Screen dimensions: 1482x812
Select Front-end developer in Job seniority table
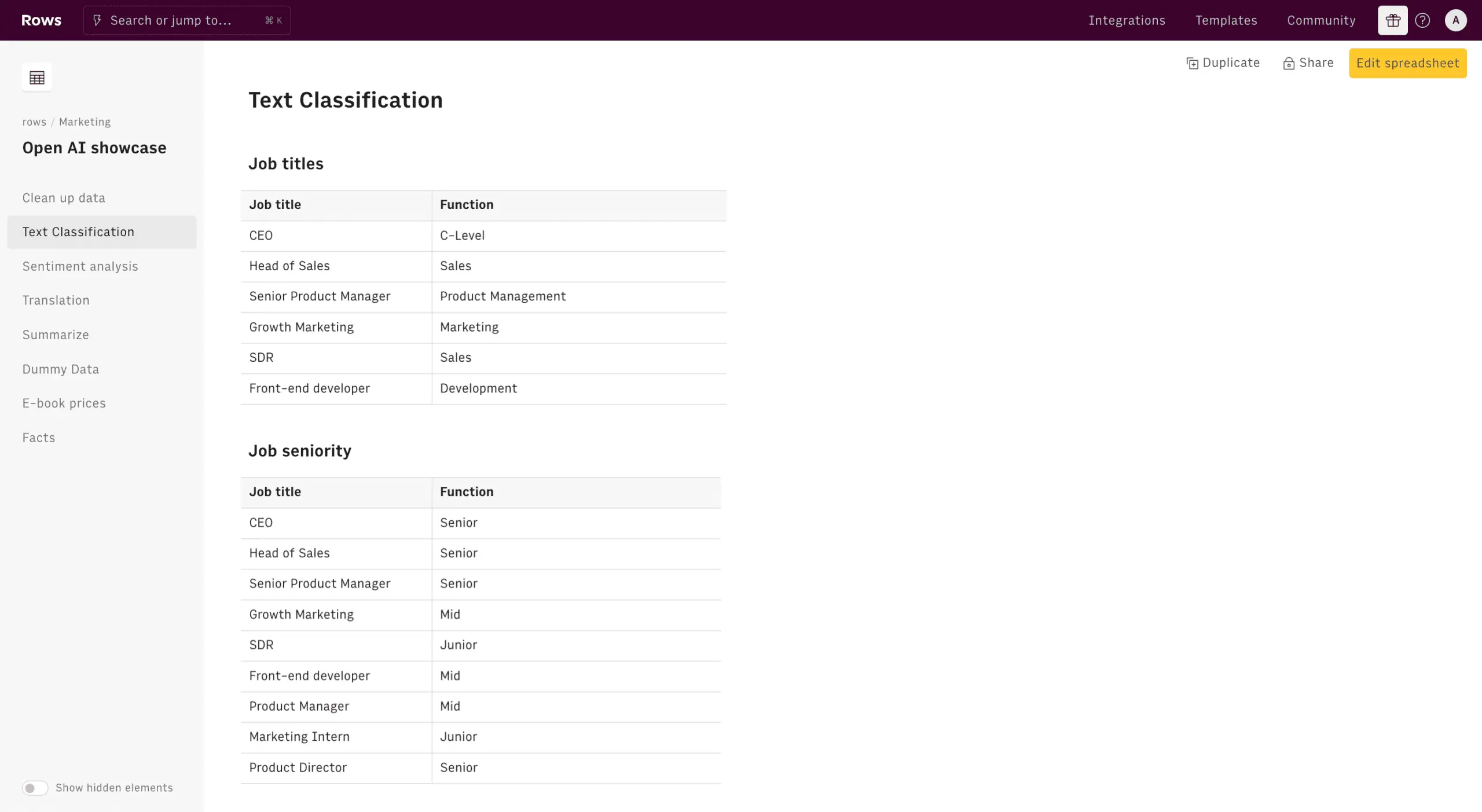336,676
